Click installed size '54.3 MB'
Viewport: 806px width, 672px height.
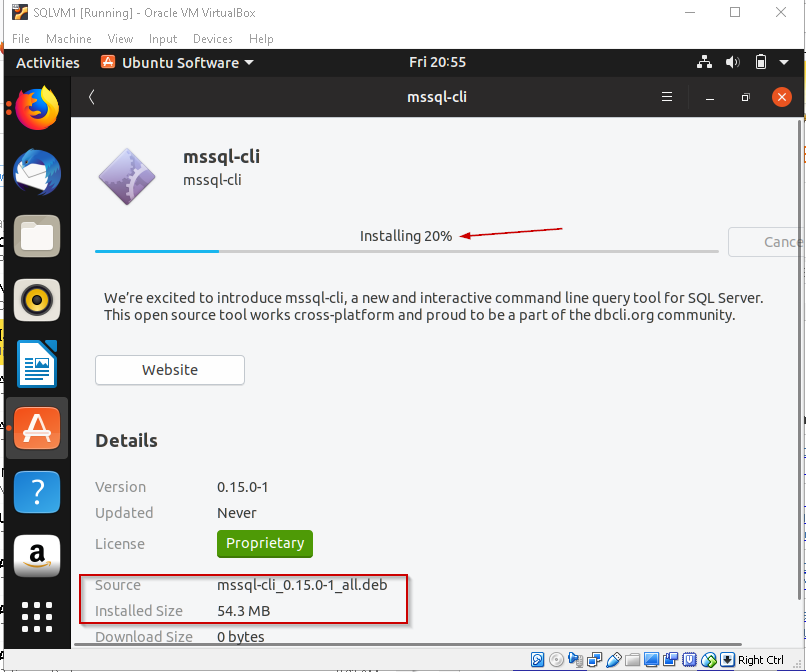pos(243,611)
